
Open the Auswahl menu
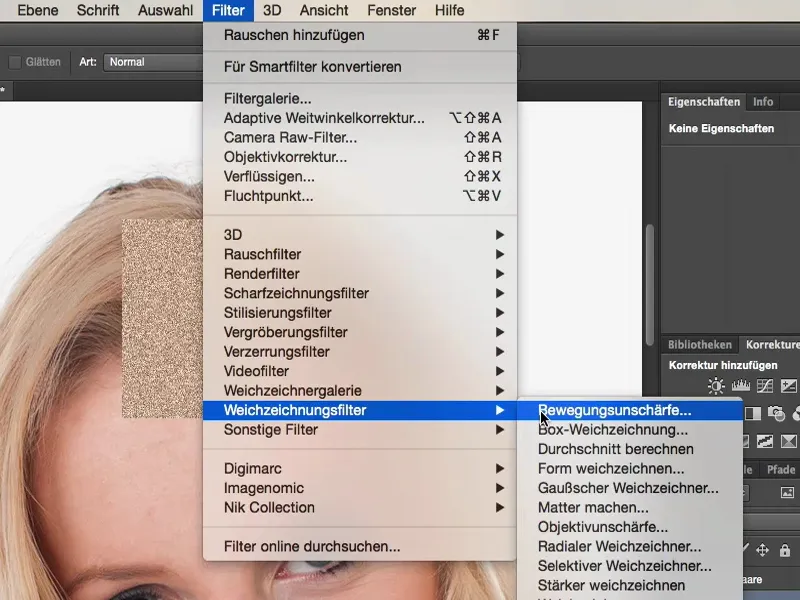pyautogui.click(x=165, y=10)
